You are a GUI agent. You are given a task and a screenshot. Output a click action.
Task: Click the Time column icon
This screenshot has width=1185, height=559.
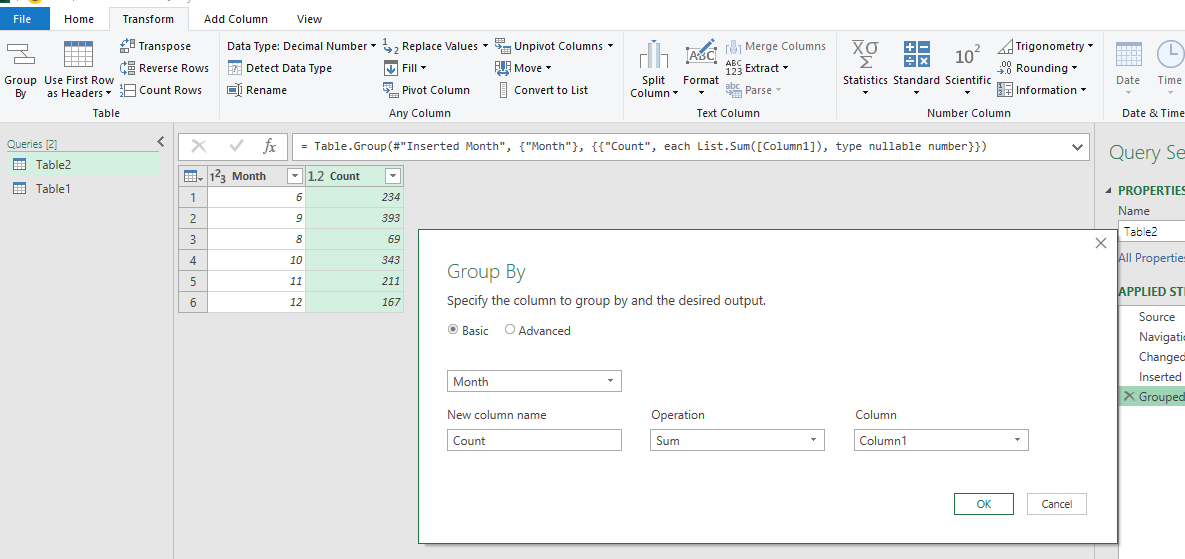pos(1169,54)
